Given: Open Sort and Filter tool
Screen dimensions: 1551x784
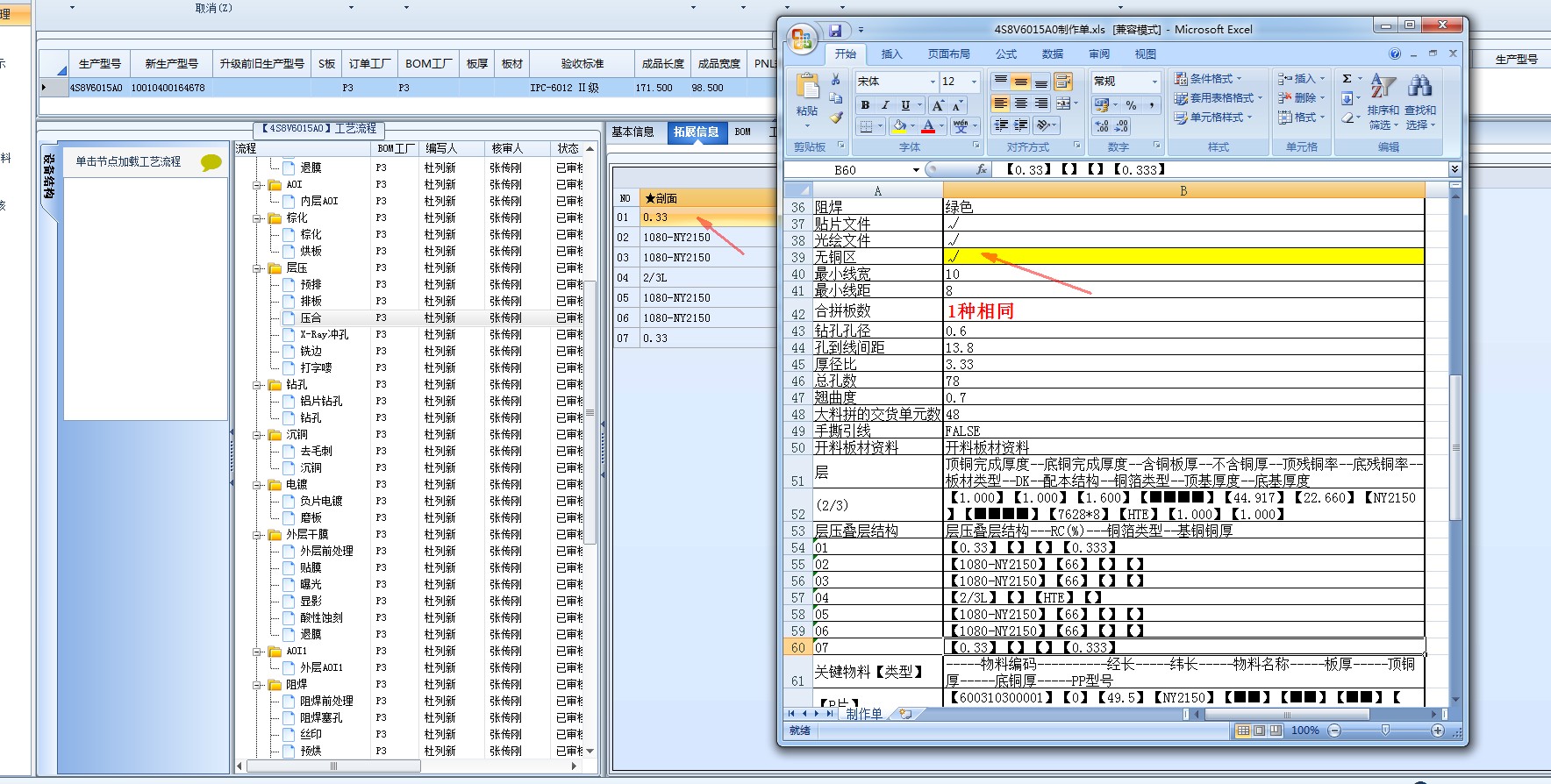Looking at the screenshot, I should pos(1383,101).
